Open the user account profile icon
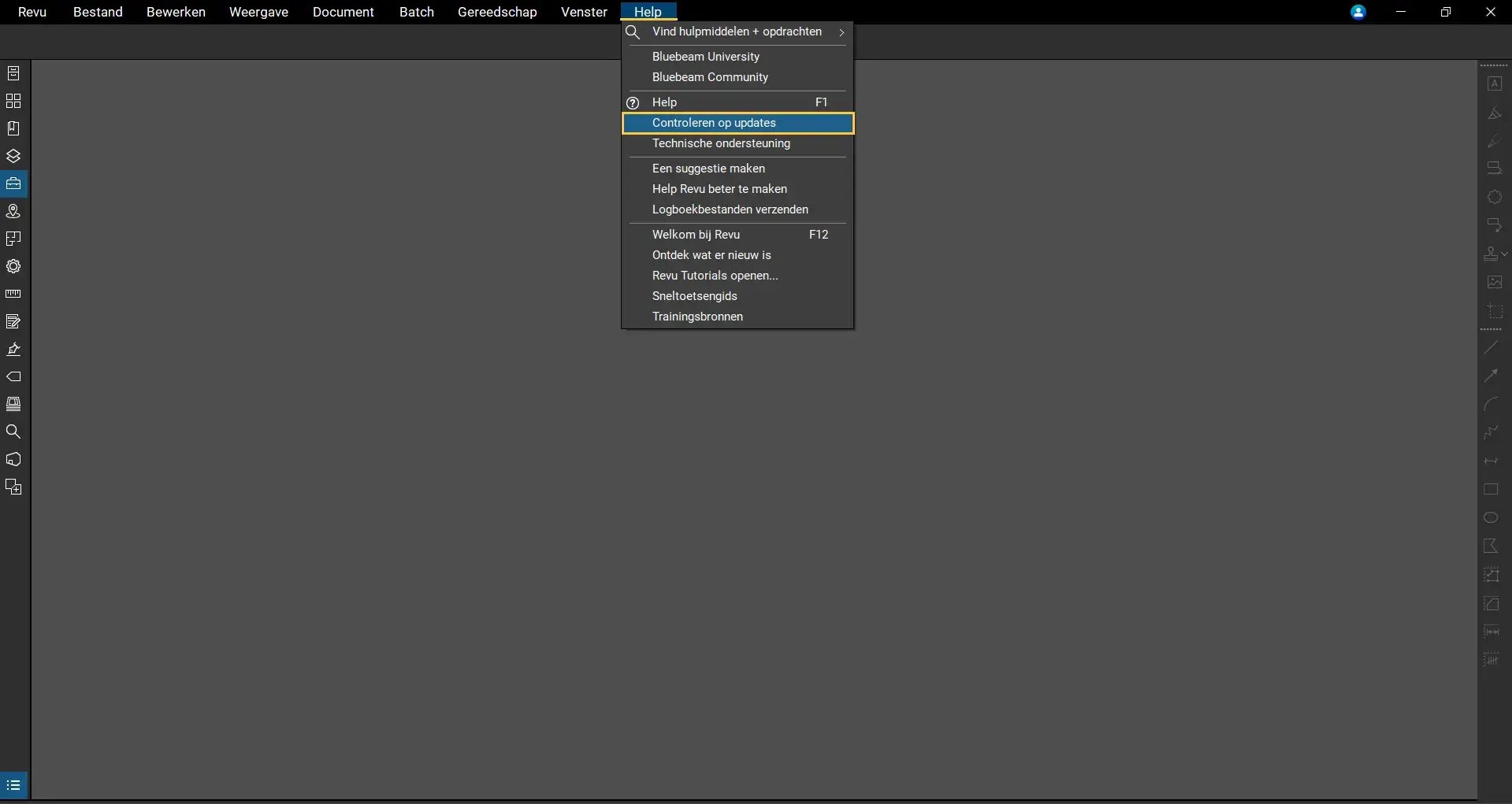 pos(1358,12)
